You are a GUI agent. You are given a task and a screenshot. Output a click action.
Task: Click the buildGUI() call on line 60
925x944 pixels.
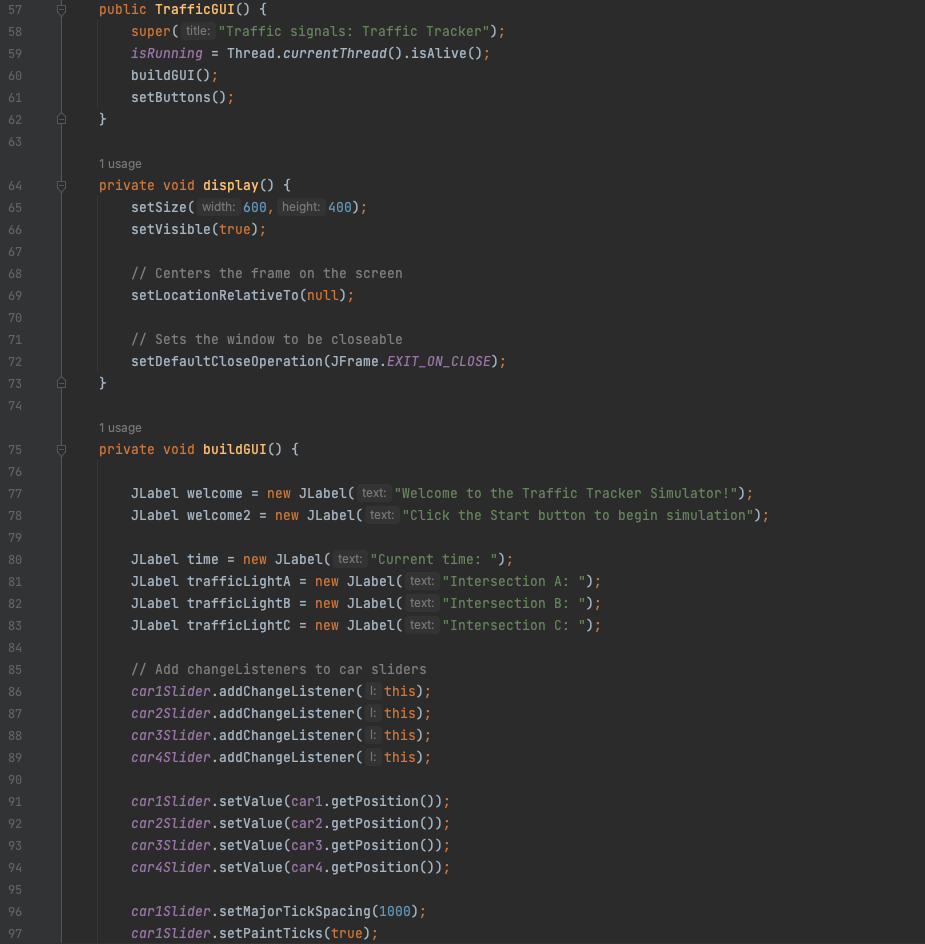170,76
